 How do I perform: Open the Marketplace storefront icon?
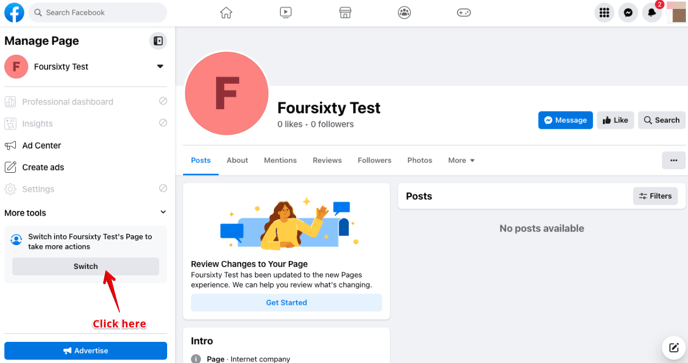345,13
